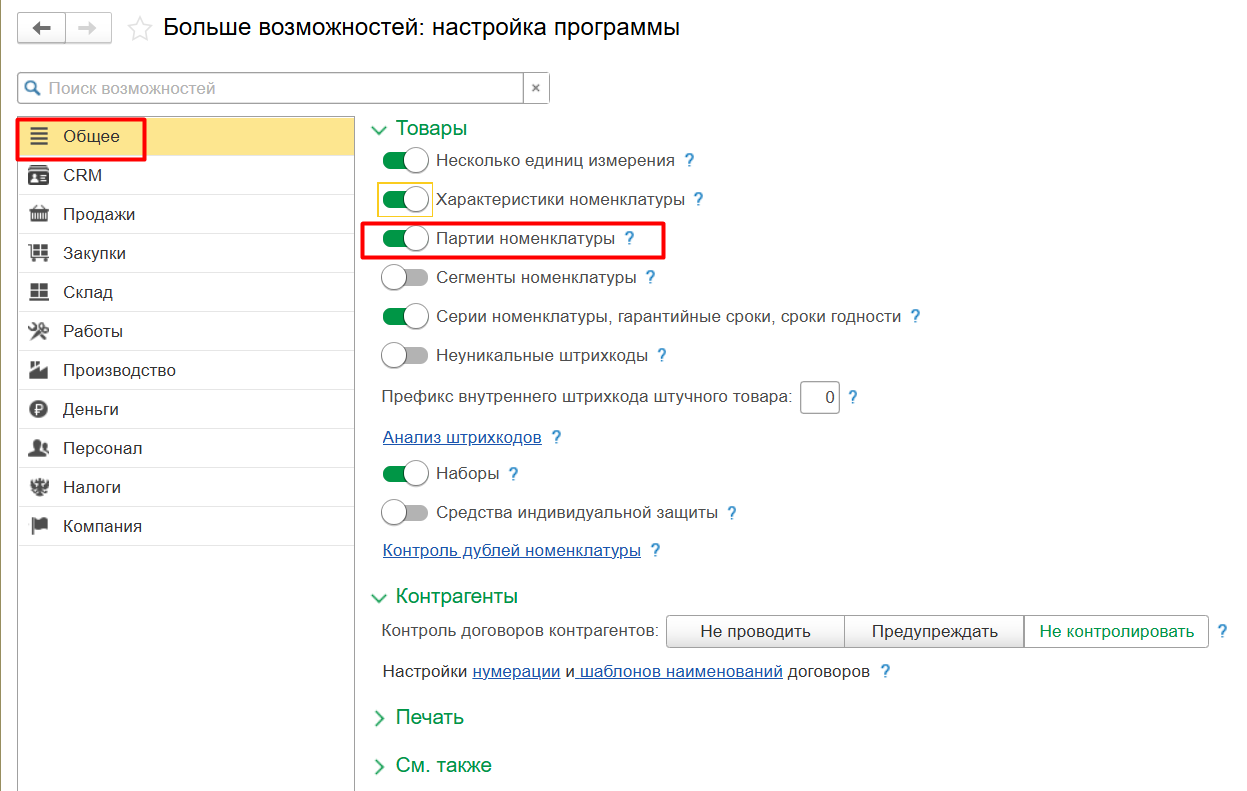Collapse the Контрагенты section
The image size is (1247, 791).
pyautogui.click(x=379, y=597)
